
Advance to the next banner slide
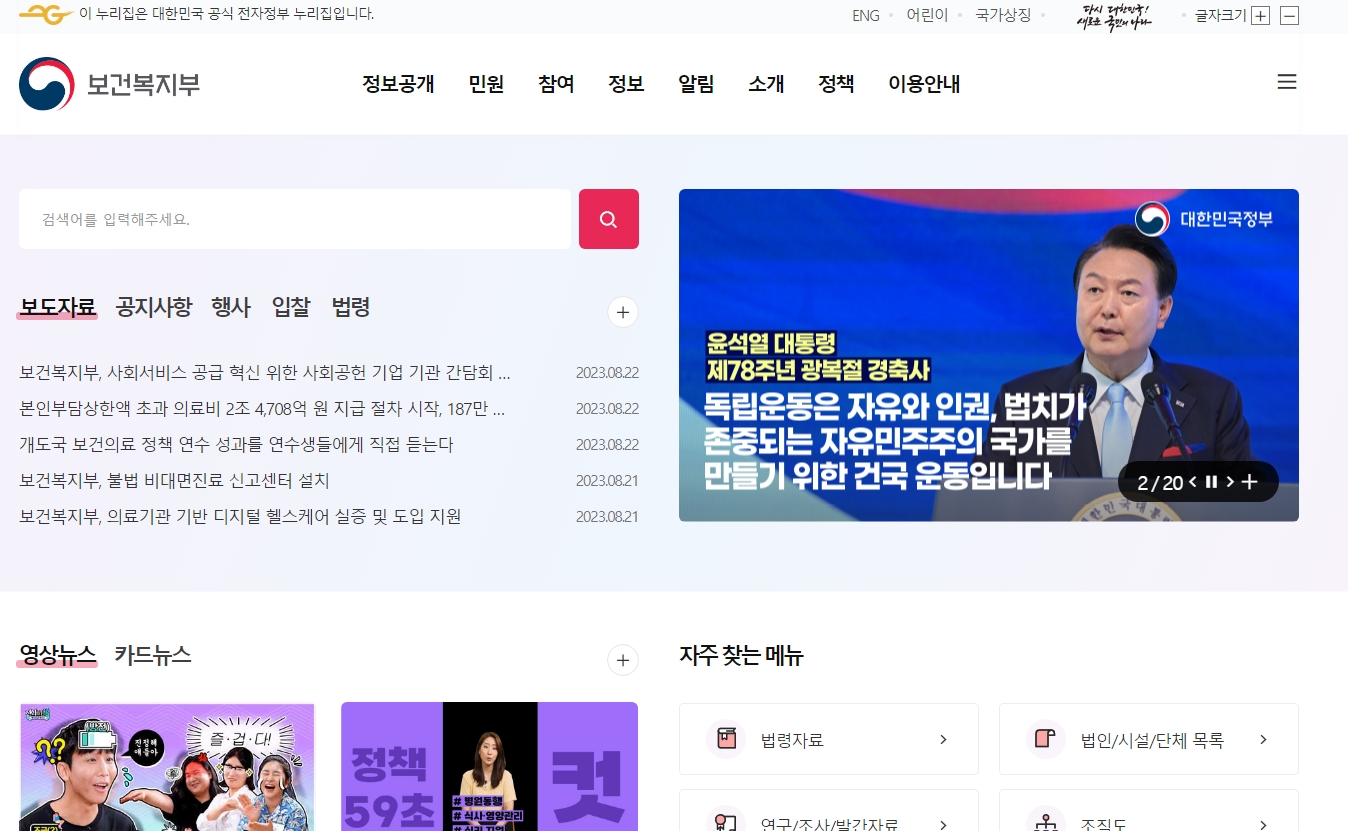(x=1229, y=481)
